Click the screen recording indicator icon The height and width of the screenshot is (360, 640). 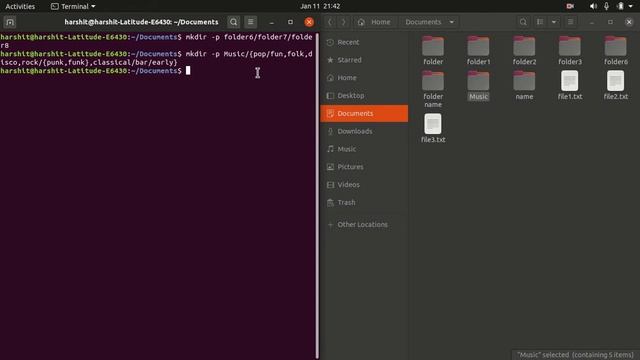coord(570,6)
